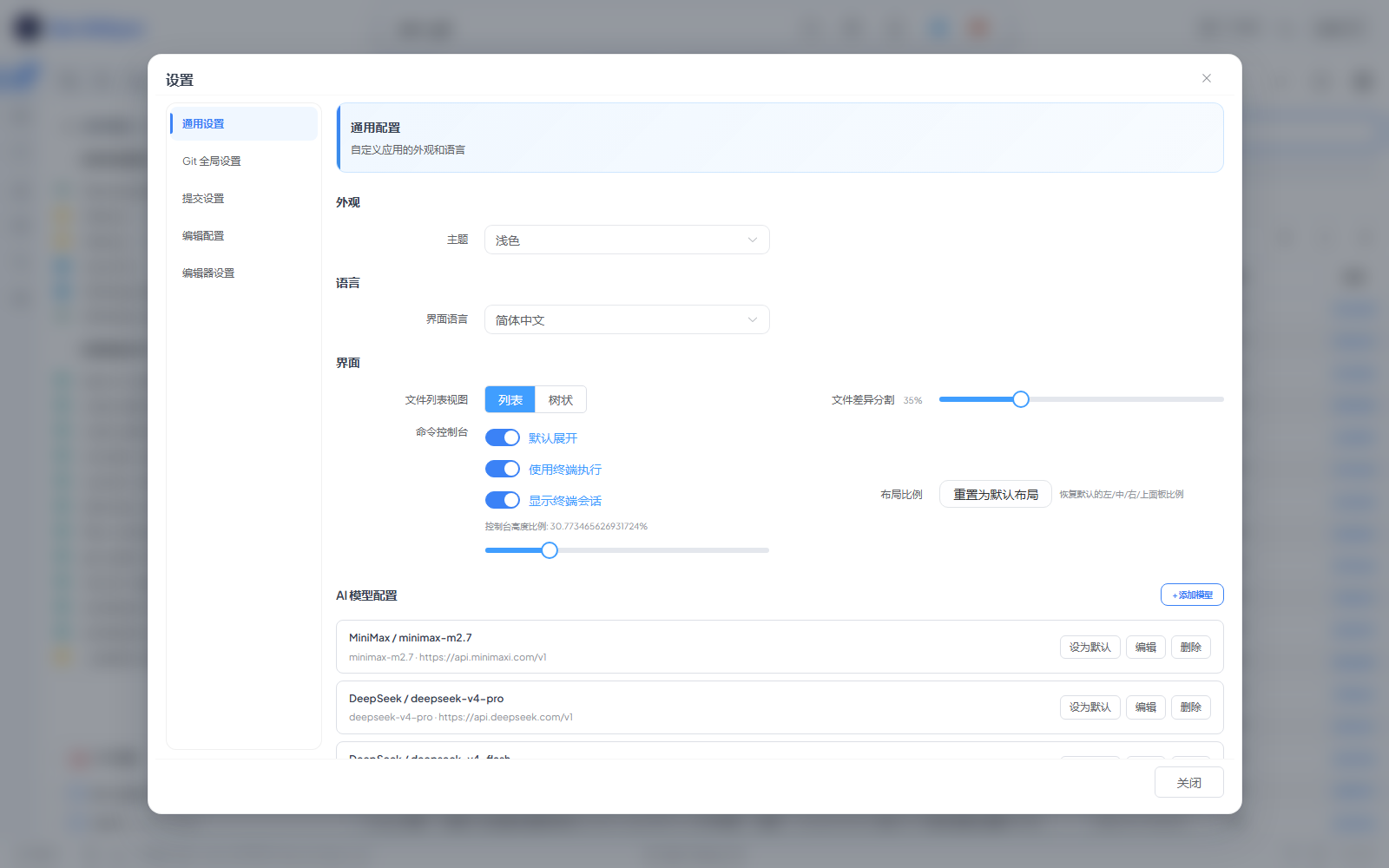The width and height of the screenshot is (1389, 868).
Task: Select the 列表 file list view
Action: (510, 400)
